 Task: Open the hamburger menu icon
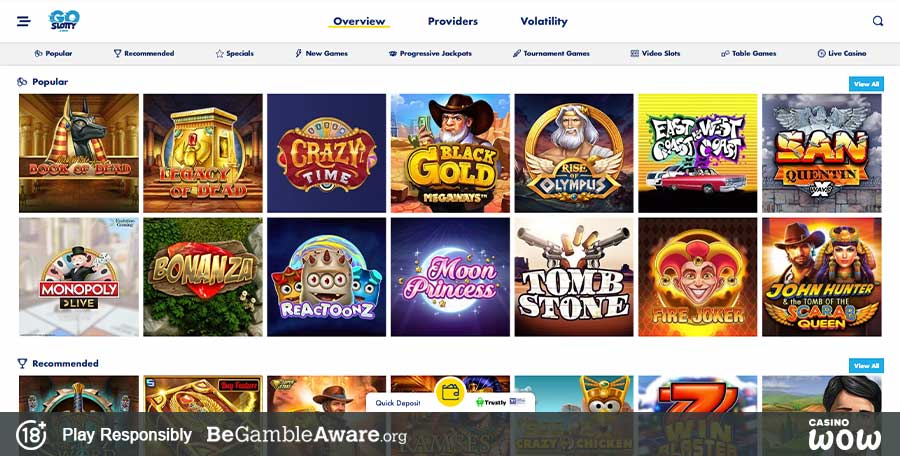tap(24, 21)
